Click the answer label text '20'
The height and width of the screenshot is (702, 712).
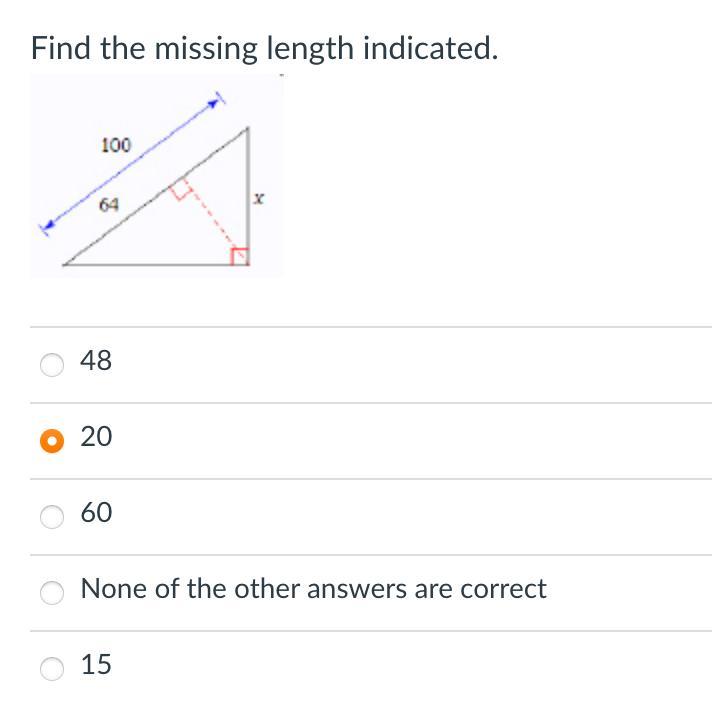(x=96, y=437)
